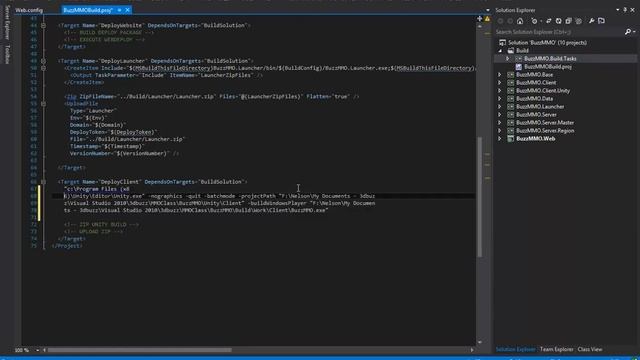This screenshot has width=640, height=360.
Task: Expand BuzzMMO.Data project
Action: pos(500,99)
